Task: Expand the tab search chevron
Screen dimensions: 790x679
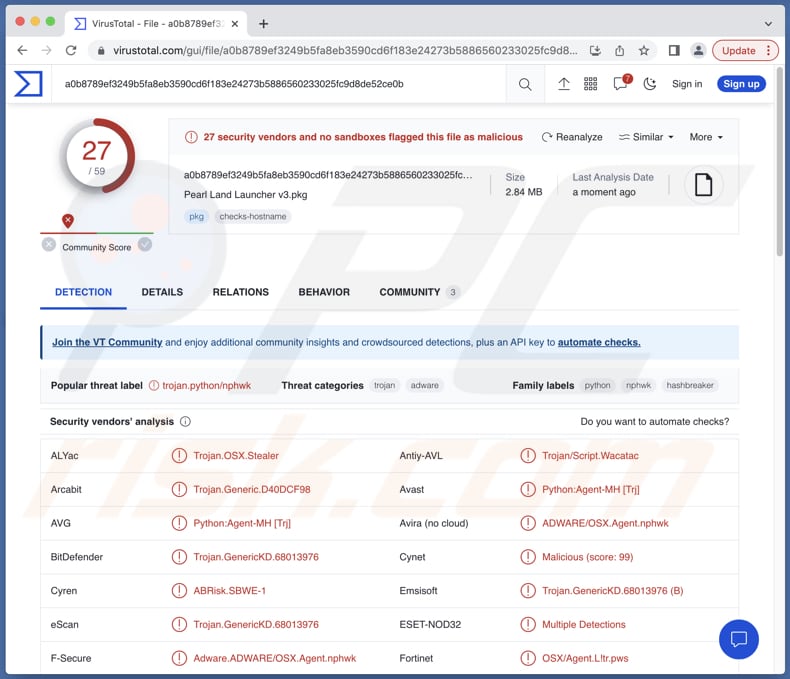Action: pos(768,24)
